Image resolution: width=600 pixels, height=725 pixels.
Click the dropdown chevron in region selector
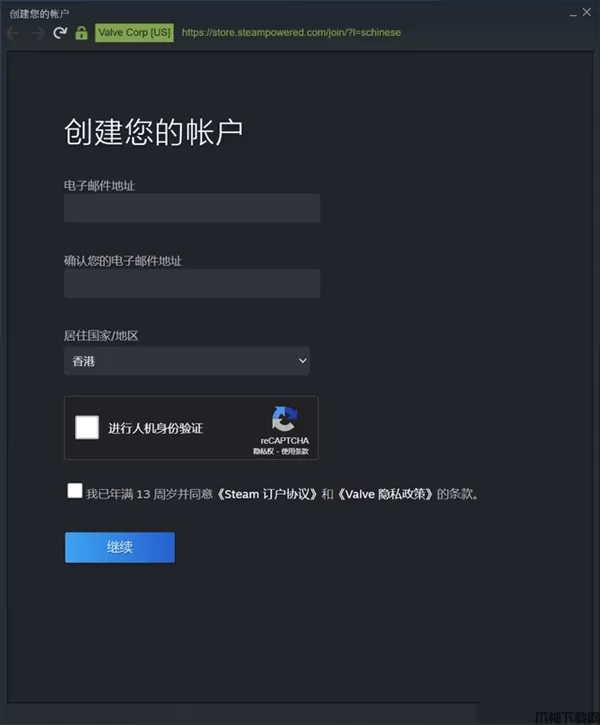tap(302, 361)
